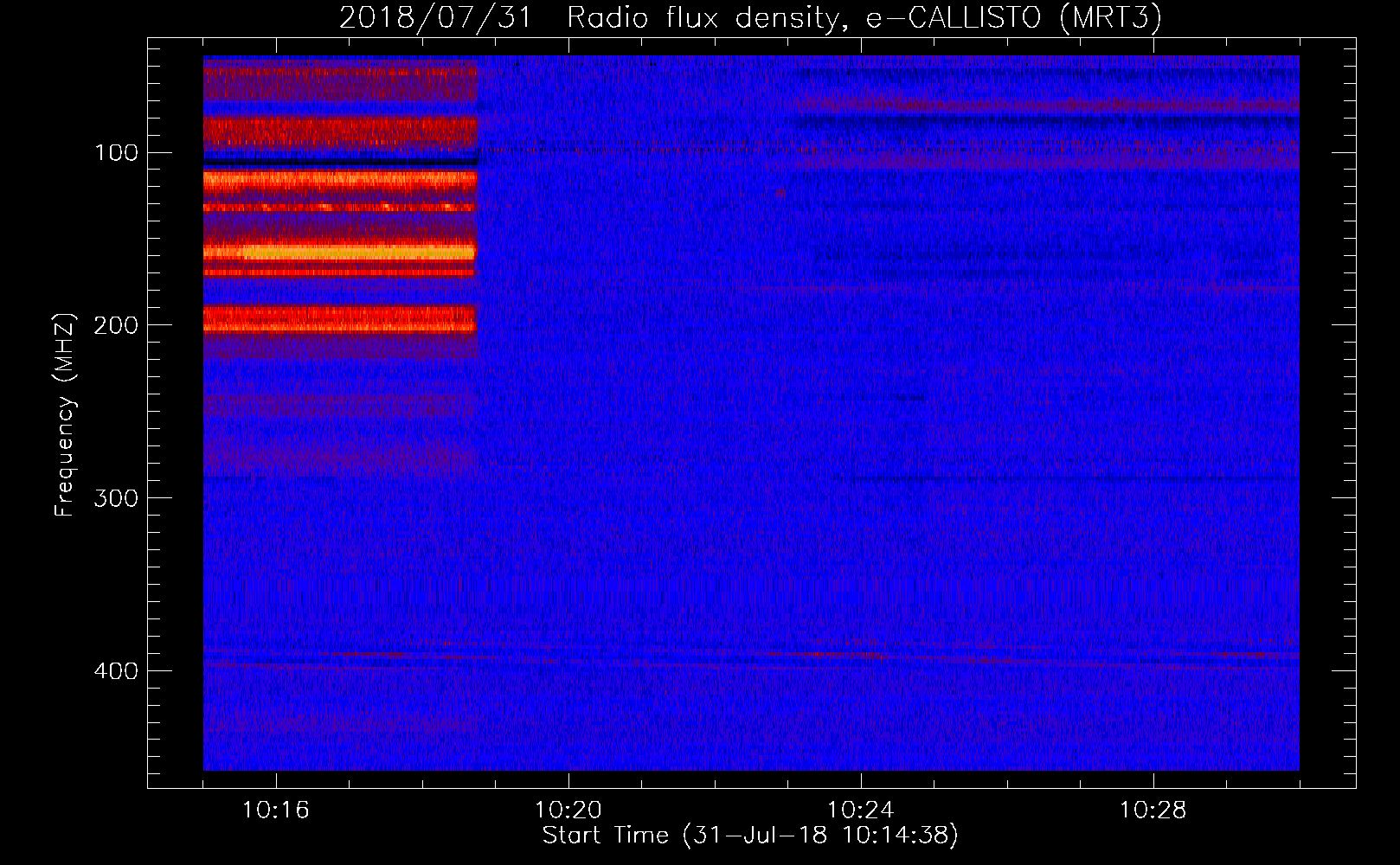Click the 400 frequency tick label
1400x865 pixels.
(117, 671)
